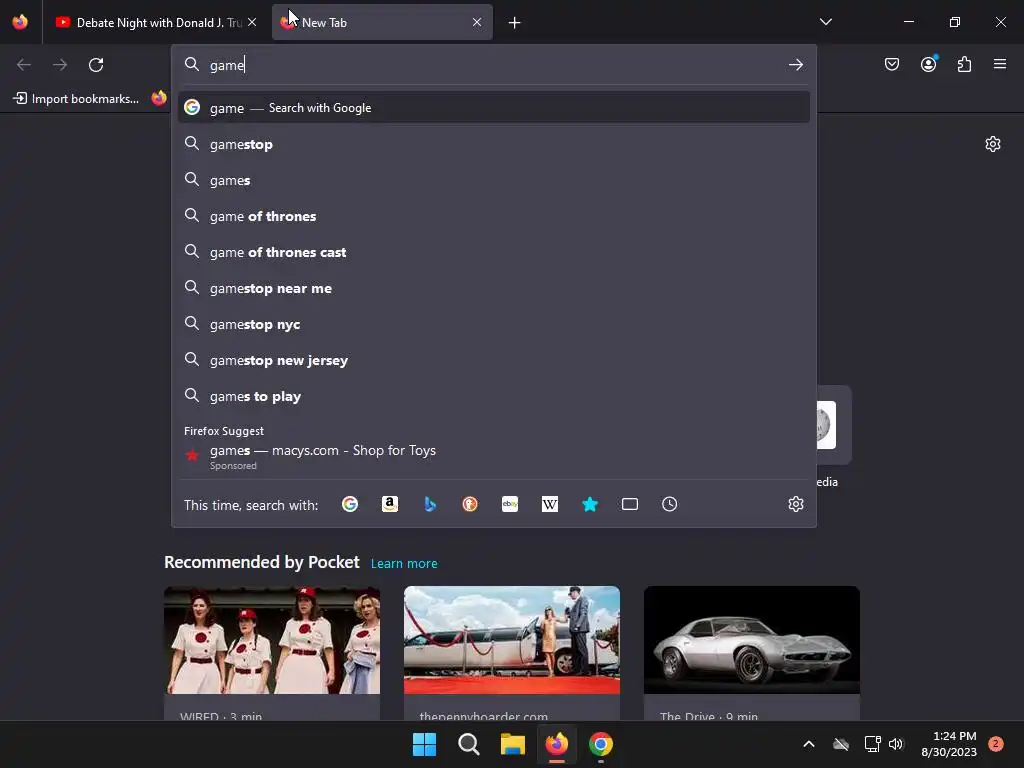Search open tabs using the tab icon
Image resolution: width=1024 pixels, height=768 pixels.
point(630,504)
